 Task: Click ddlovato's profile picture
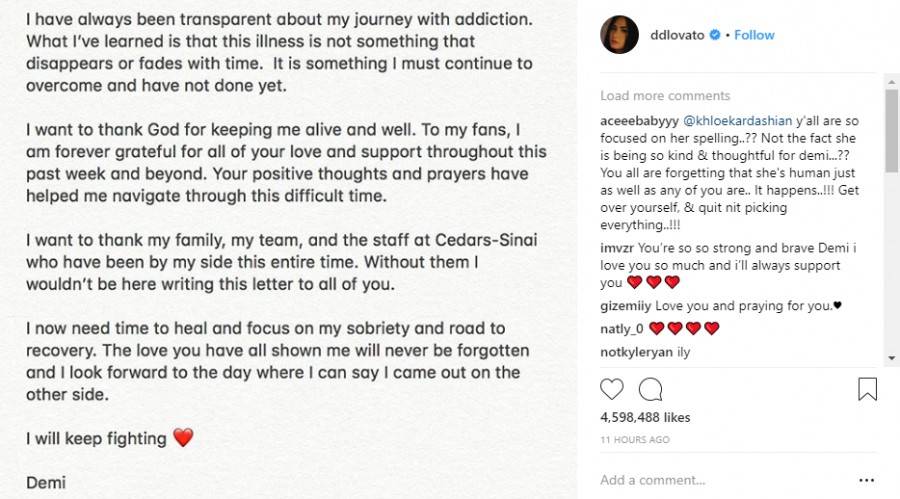tap(619, 35)
